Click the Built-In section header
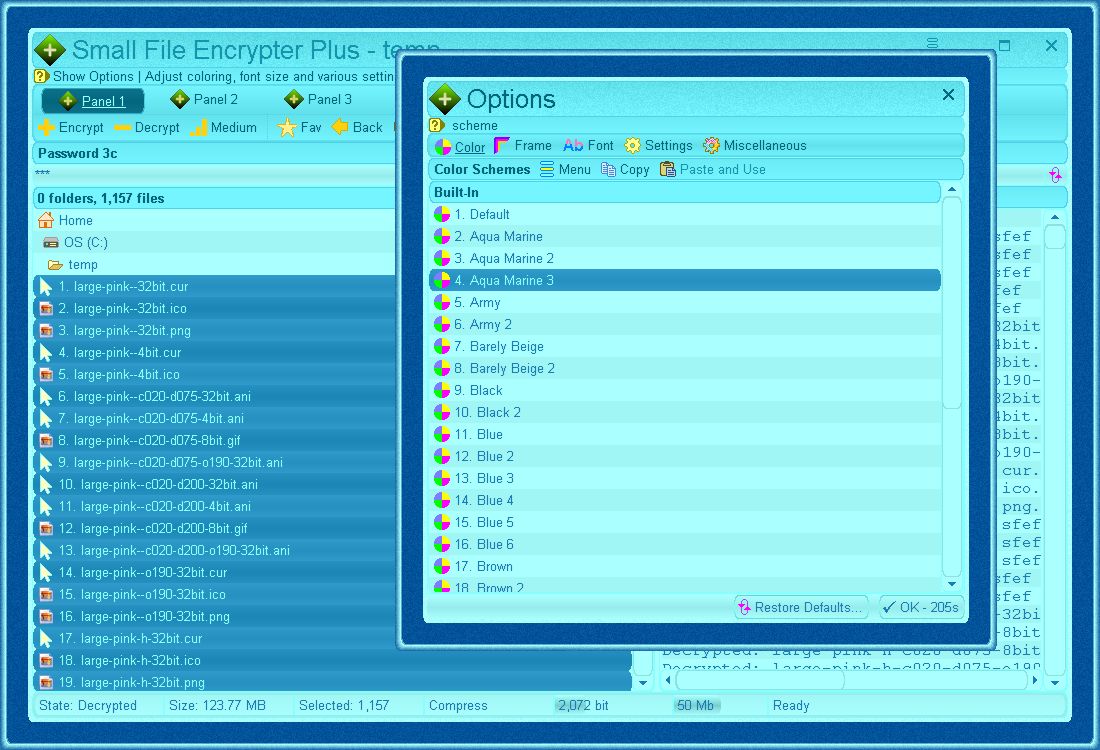 pyautogui.click(x=685, y=192)
